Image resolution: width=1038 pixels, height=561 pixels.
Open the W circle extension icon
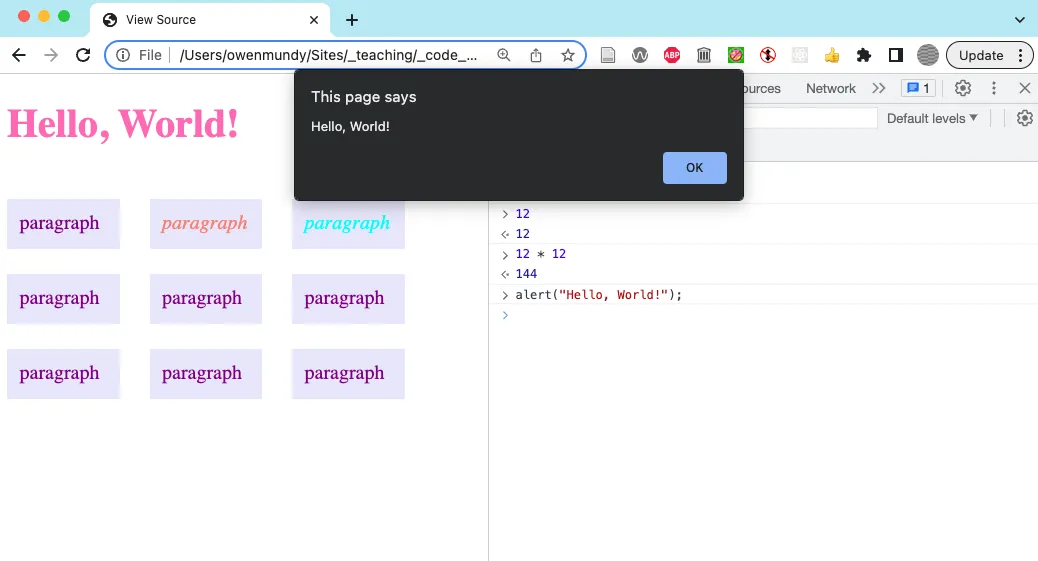639,55
